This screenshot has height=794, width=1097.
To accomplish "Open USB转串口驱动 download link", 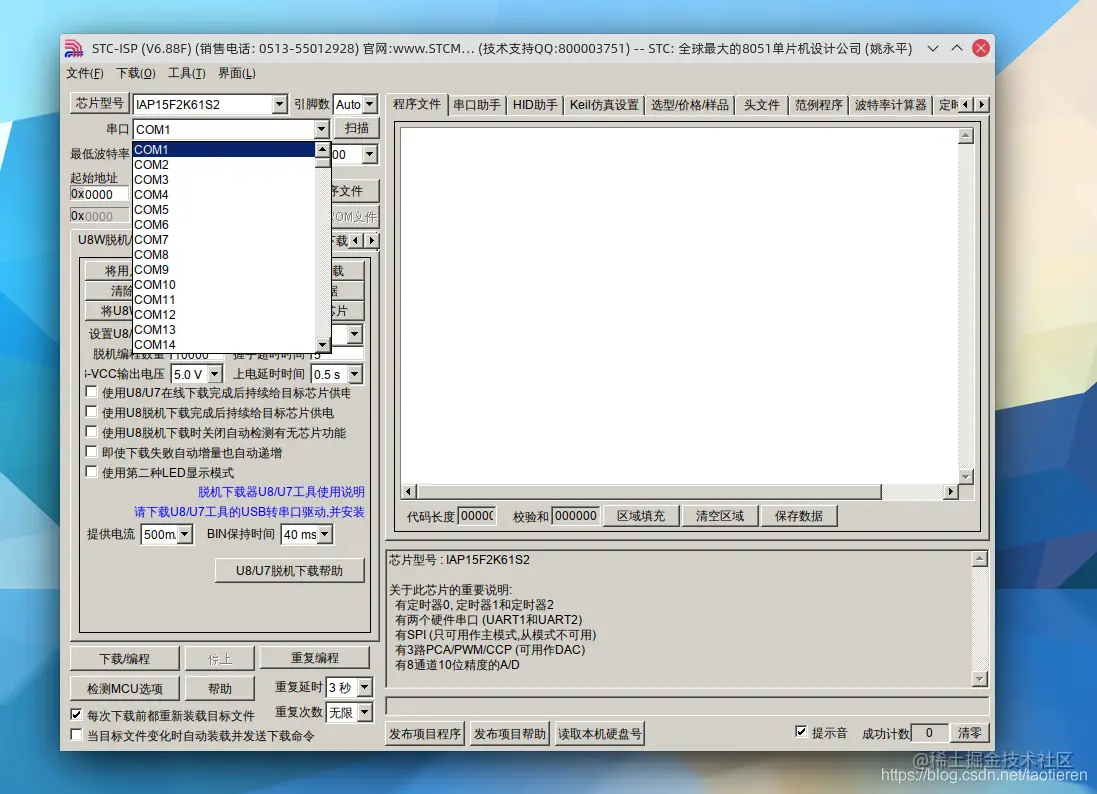I will [x=249, y=512].
